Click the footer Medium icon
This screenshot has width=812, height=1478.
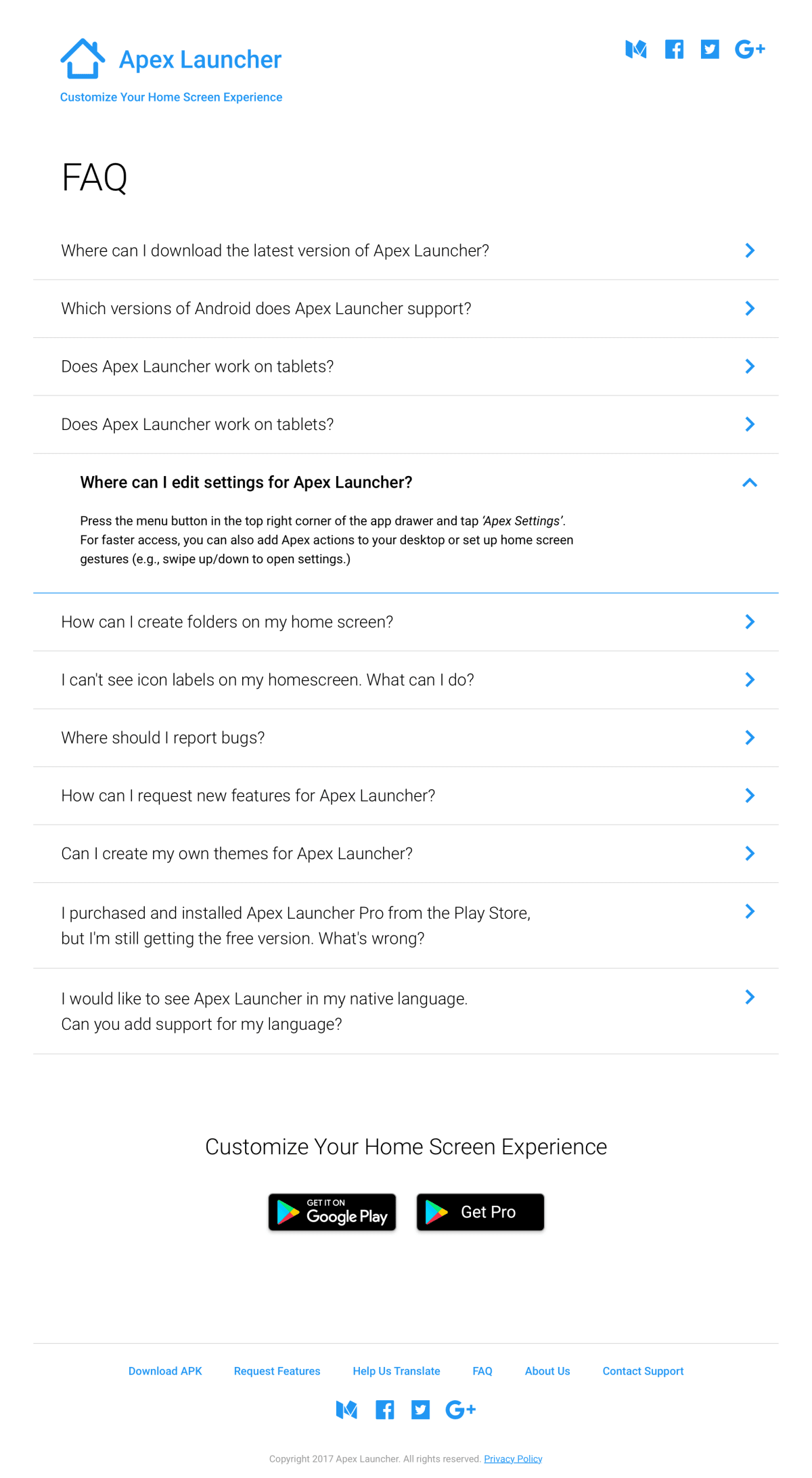346,1410
